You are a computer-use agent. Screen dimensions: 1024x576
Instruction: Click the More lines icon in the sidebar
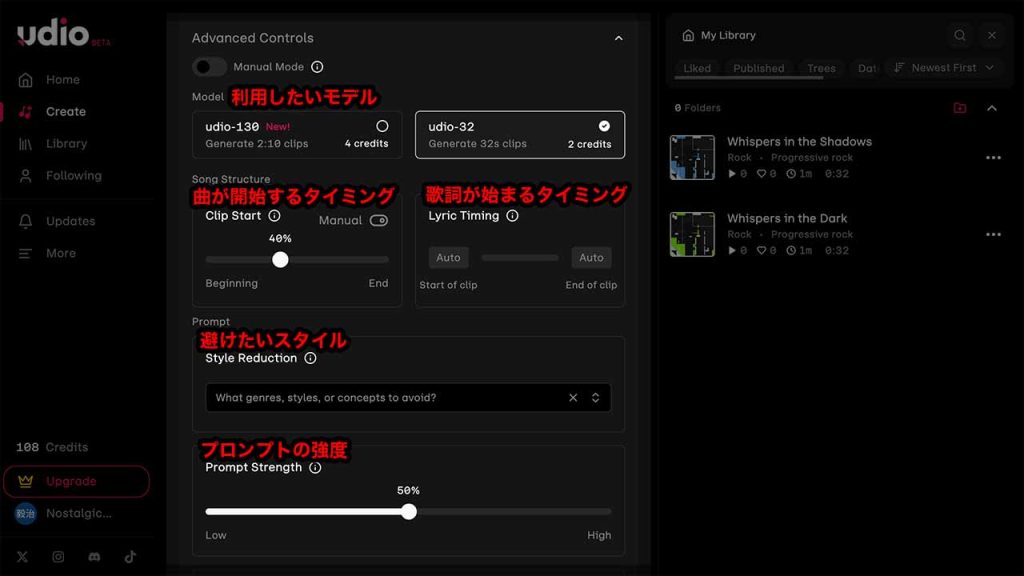click(x=25, y=253)
